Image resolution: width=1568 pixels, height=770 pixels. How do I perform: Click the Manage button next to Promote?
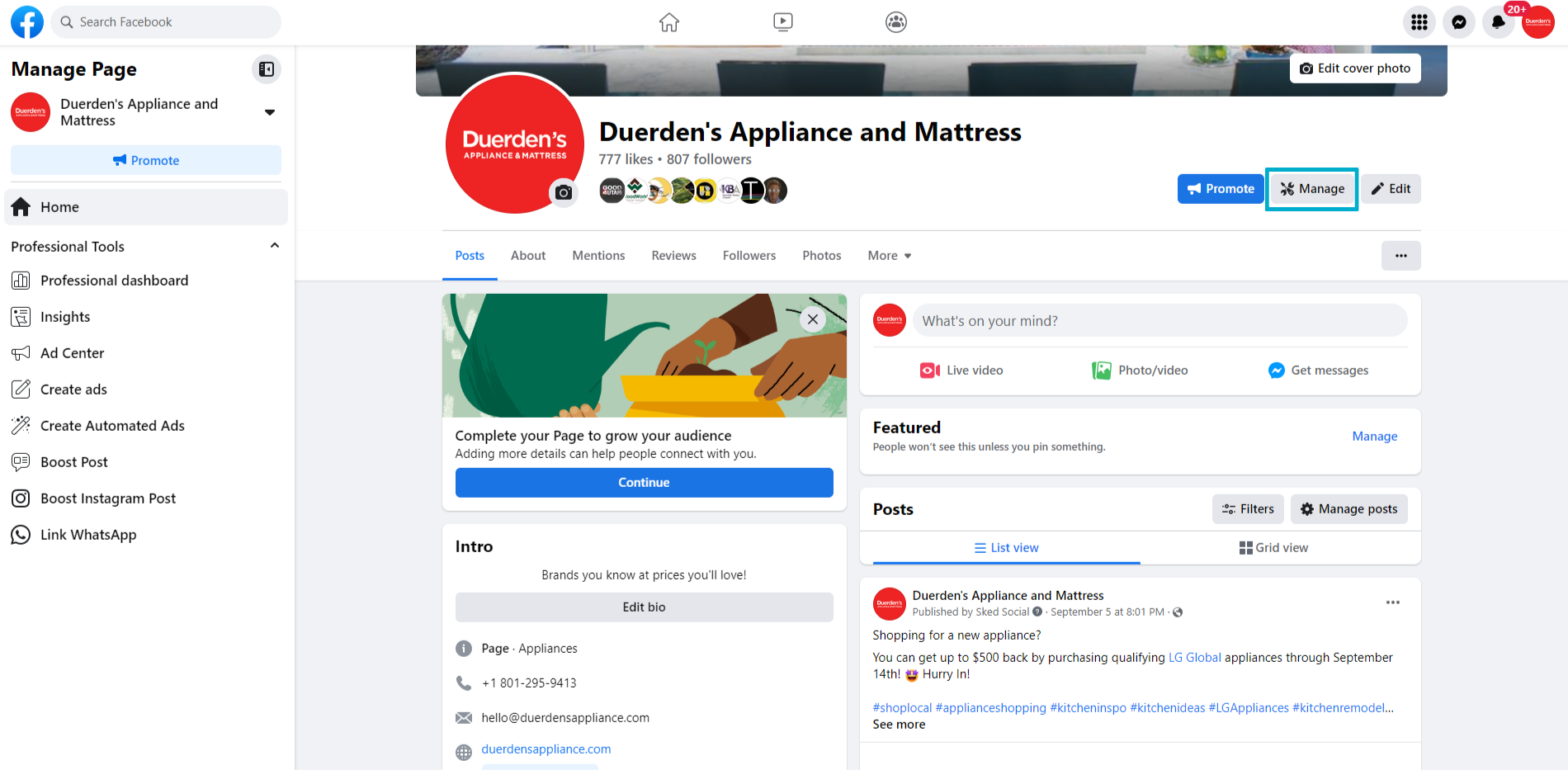coord(1312,189)
